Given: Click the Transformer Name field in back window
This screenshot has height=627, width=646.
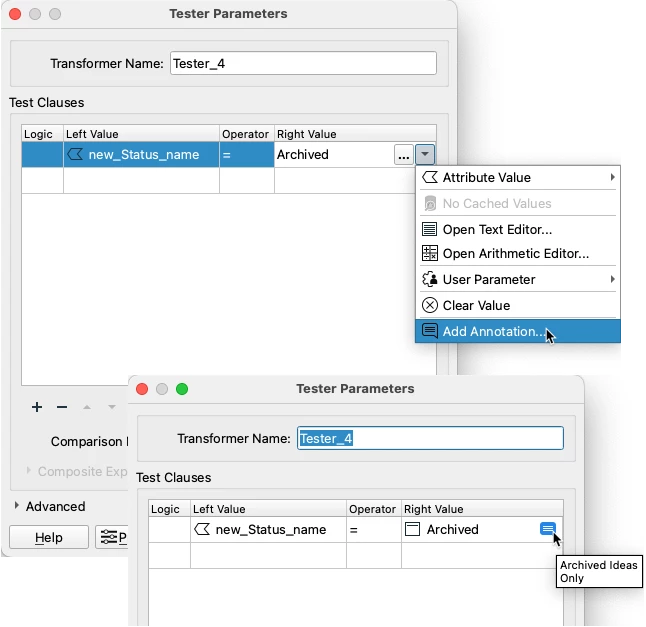Looking at the screenshot, I should [303, 63].
